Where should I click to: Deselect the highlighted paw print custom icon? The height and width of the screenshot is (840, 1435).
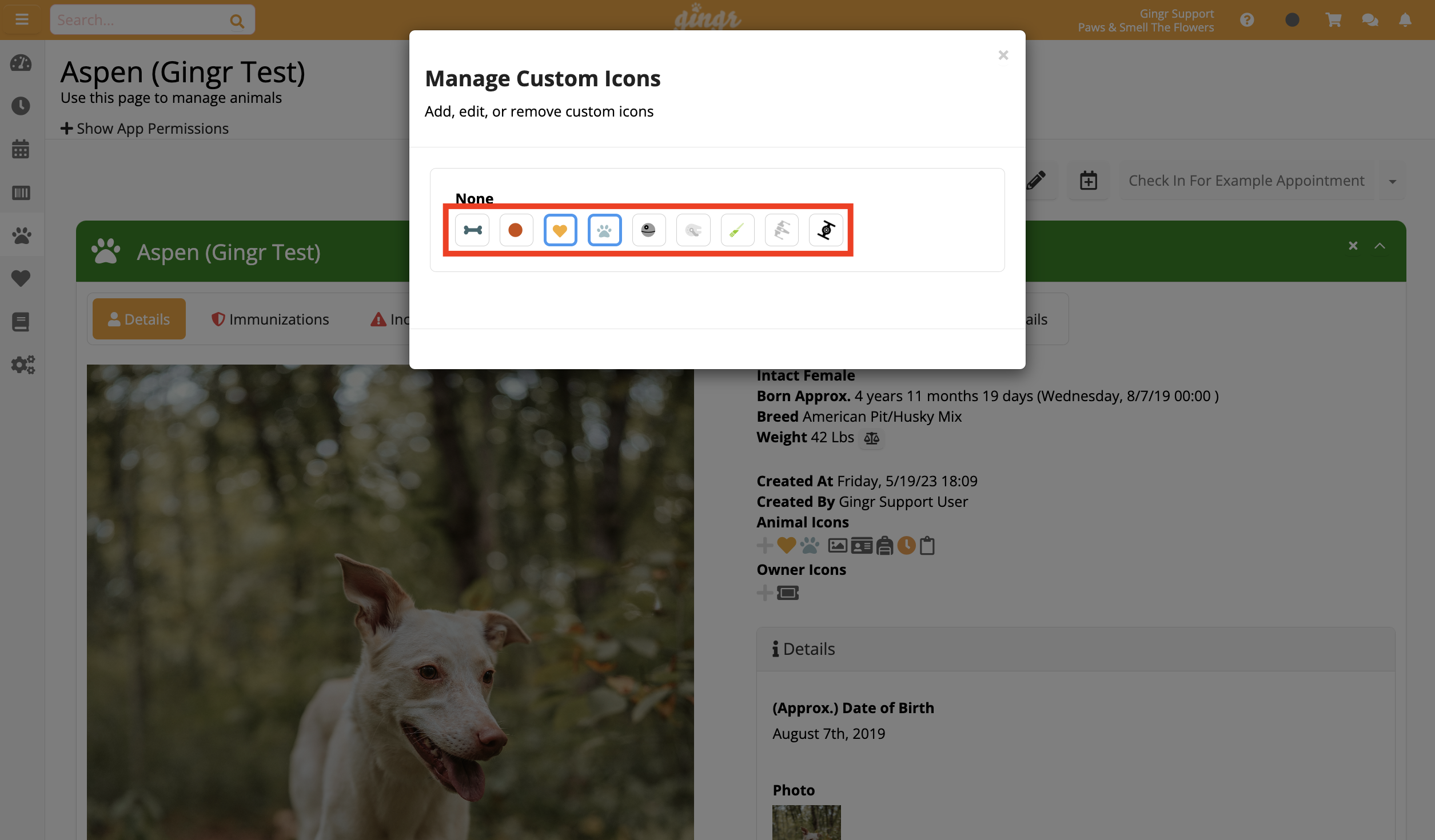tap(604, 230)
